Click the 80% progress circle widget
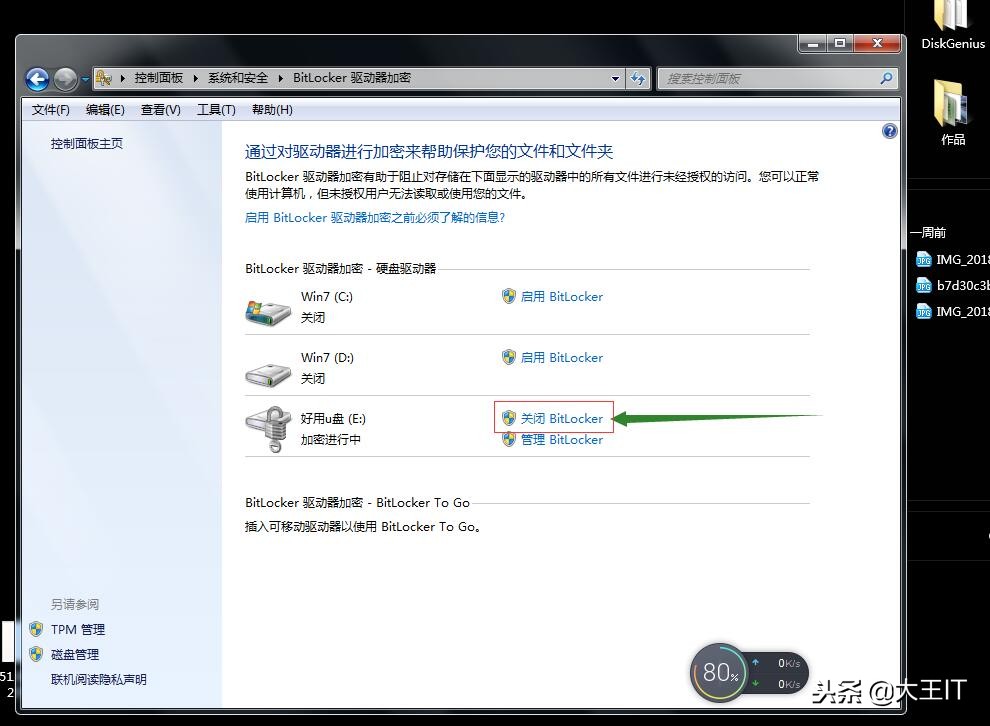This screenshot has height=726, width=990. (x=719, y=672)
